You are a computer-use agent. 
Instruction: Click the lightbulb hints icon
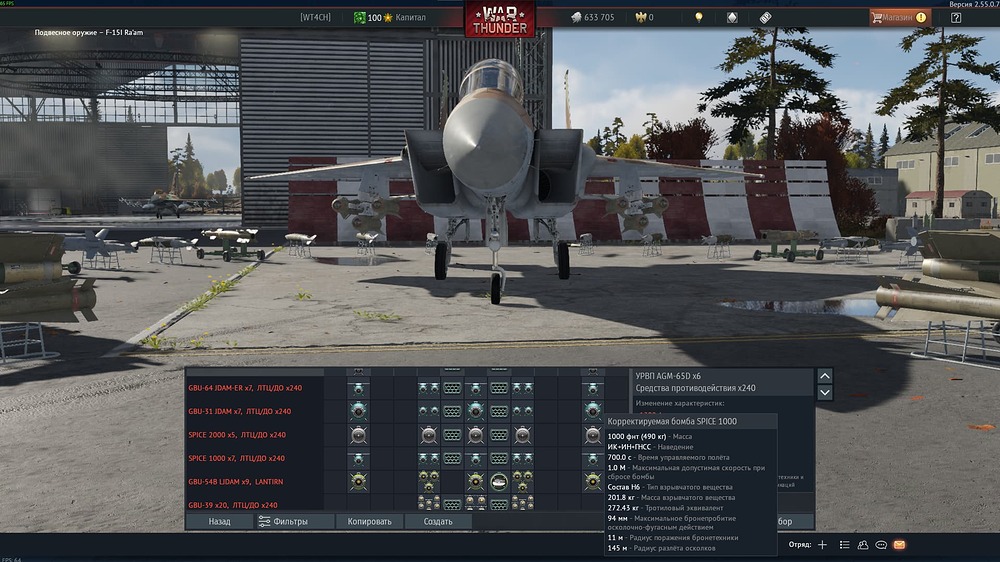(x=698, y=17)
